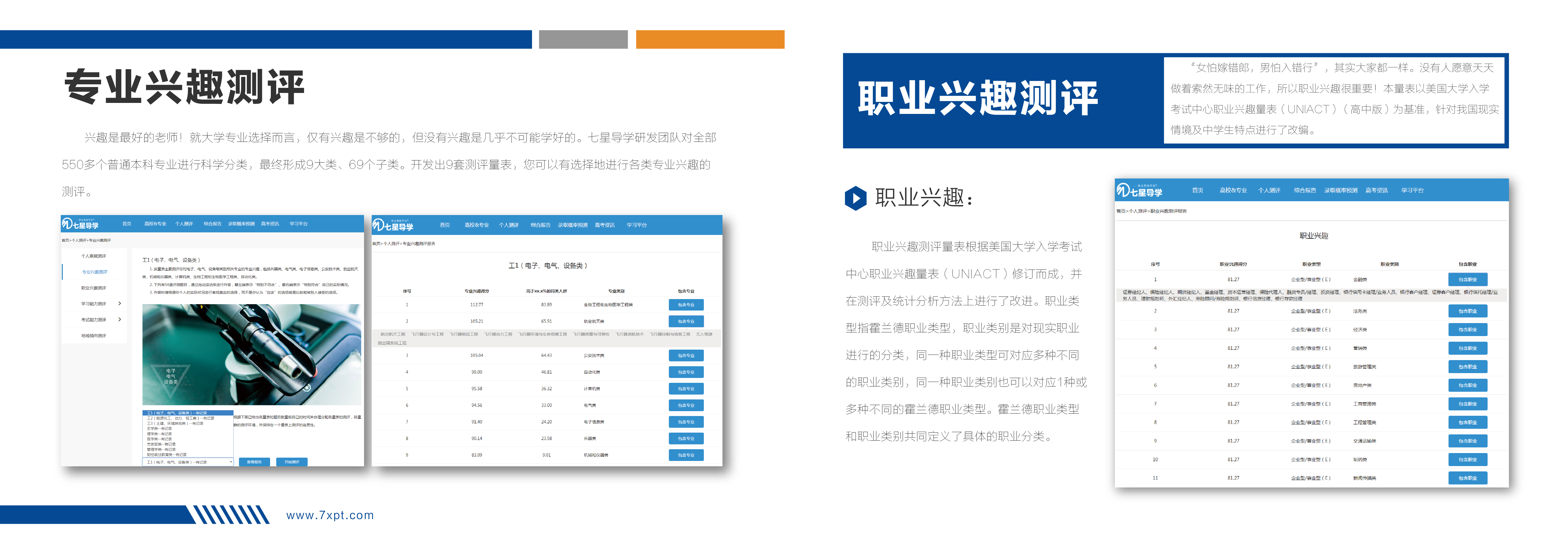The width and height of the screenshot is (1568, 558).
Task: Click 包含职业 for 房地产类 row
Action: coord(1468,386)
